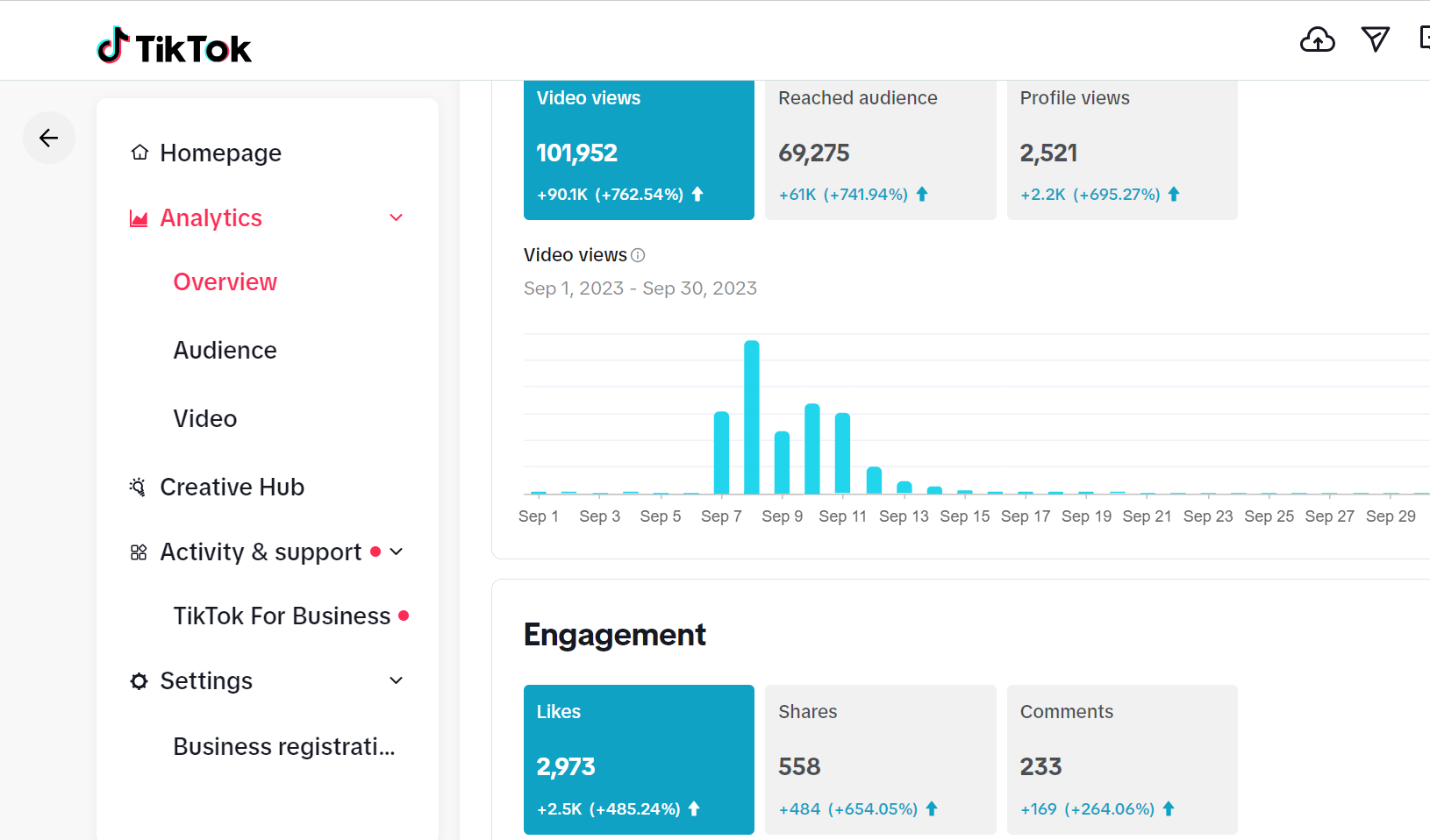The height and width of the screenshot is (840, 1430).
Task: Select the Video views metric card
Action: click(639, 150)
